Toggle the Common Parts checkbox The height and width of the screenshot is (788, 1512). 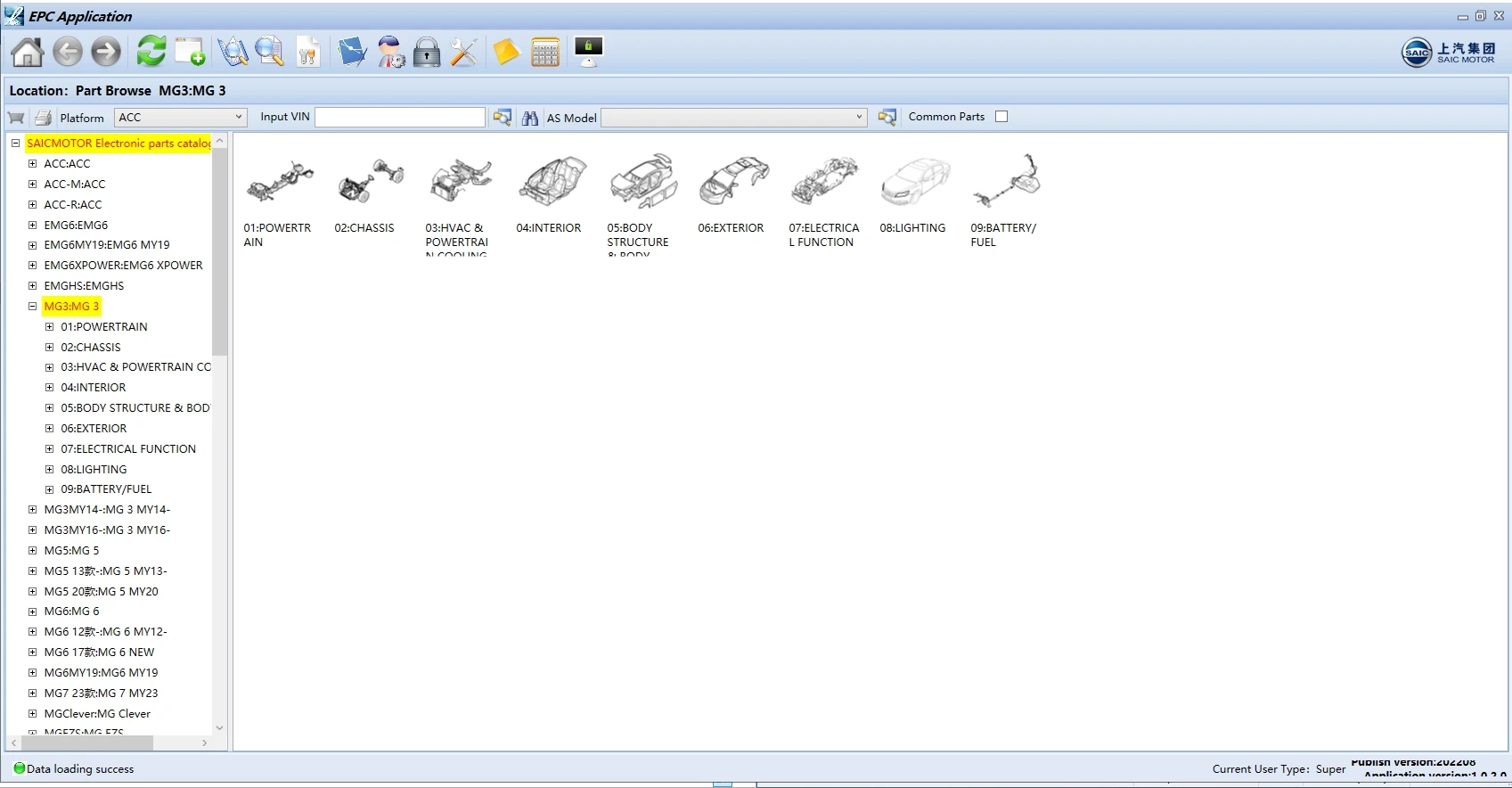pos(1001,117)
